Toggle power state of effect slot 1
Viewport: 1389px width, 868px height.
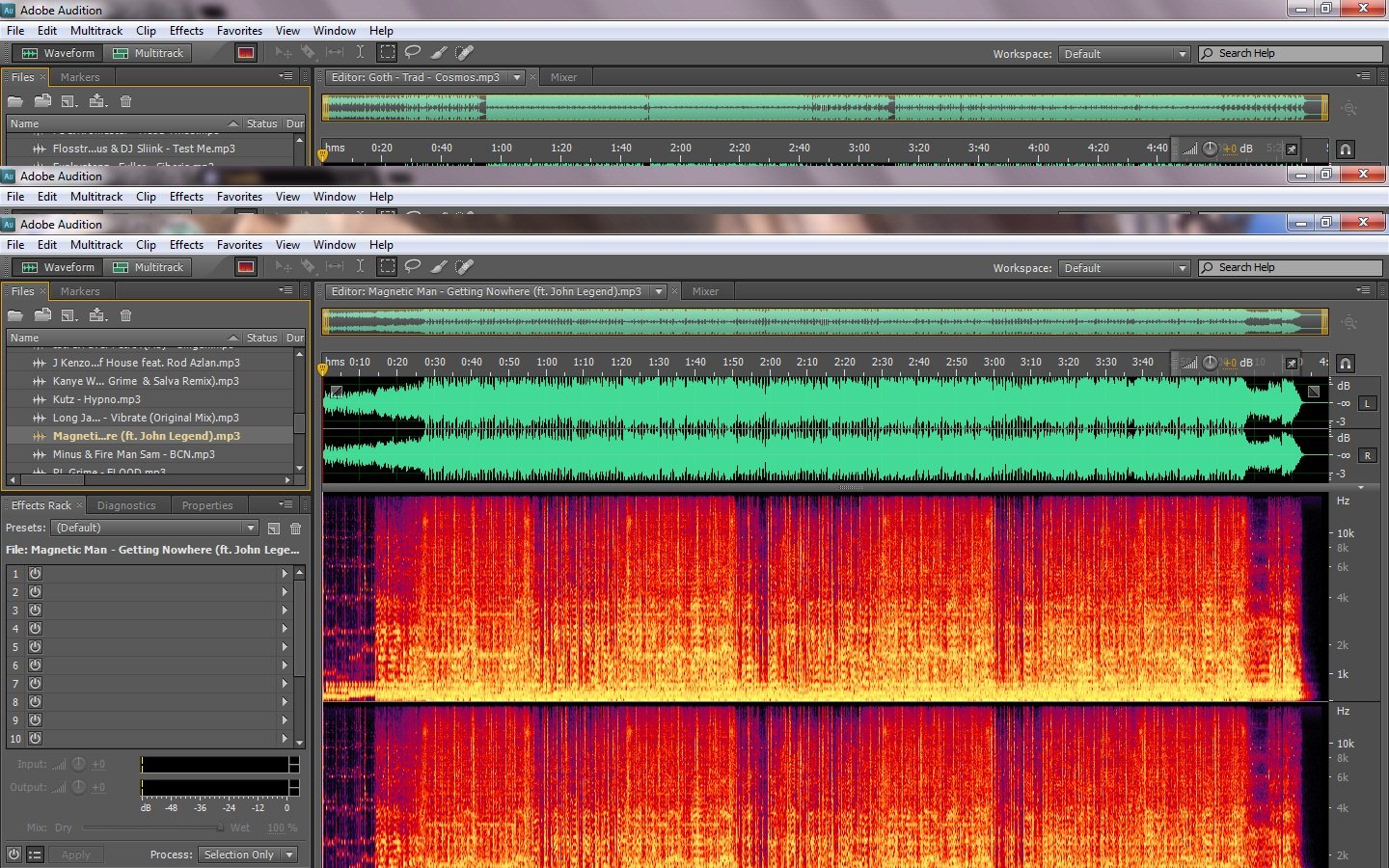pos(35,574)
